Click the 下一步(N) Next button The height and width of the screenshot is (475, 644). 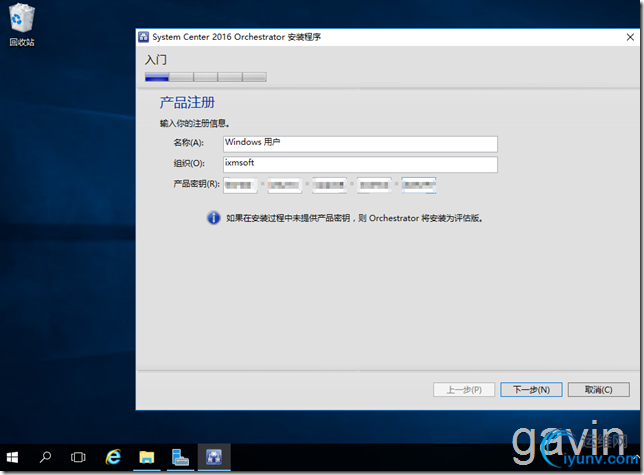click(531, 390)
